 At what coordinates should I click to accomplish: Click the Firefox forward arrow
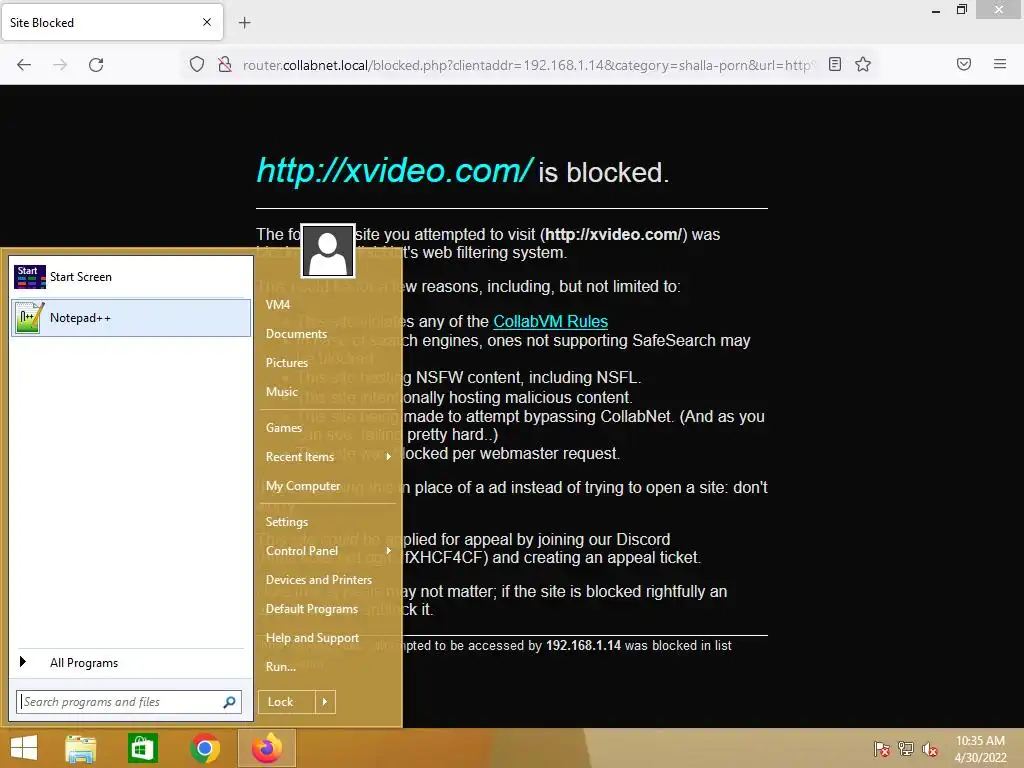pos(60,65)
